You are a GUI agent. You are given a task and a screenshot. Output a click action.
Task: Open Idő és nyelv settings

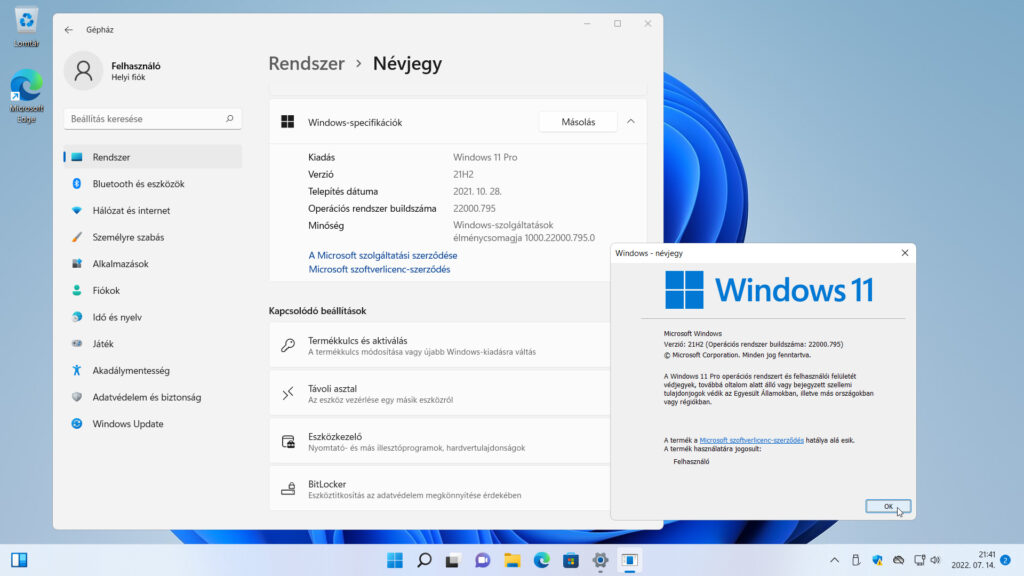coord(153,317)
